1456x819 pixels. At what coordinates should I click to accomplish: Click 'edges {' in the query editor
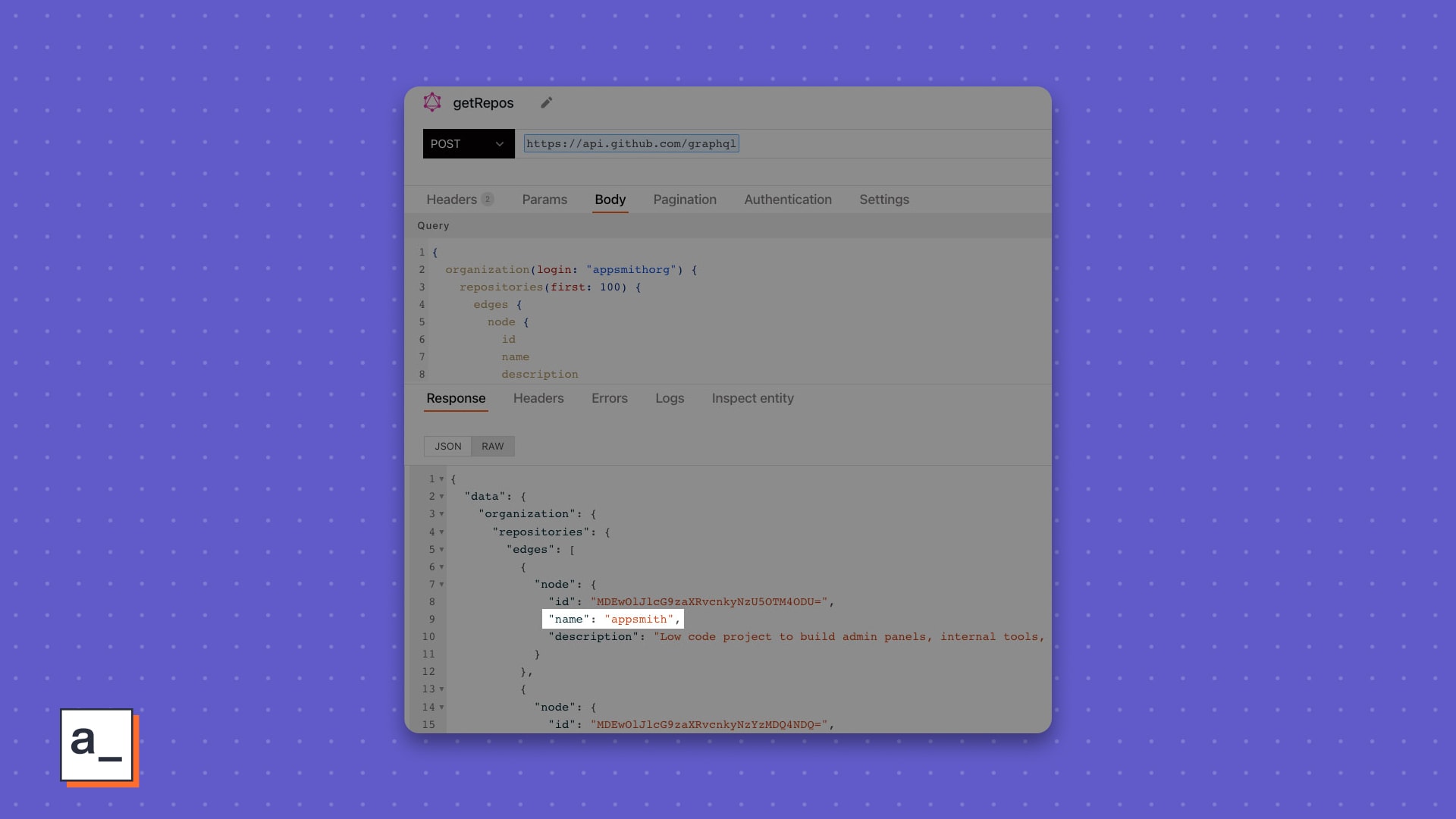click(497, 305)
